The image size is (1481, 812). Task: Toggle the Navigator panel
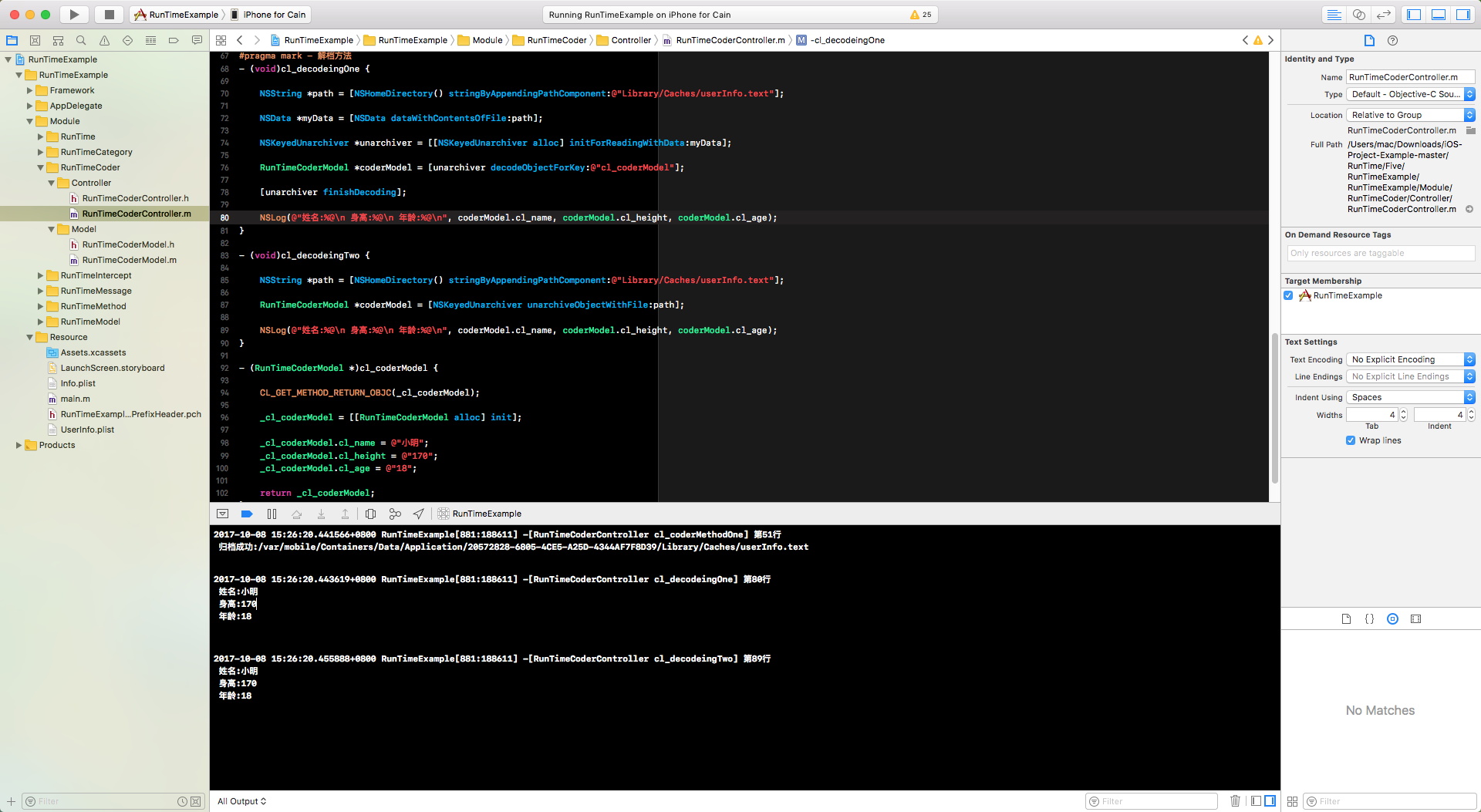pyautogui.click(x=1414, y=15)
